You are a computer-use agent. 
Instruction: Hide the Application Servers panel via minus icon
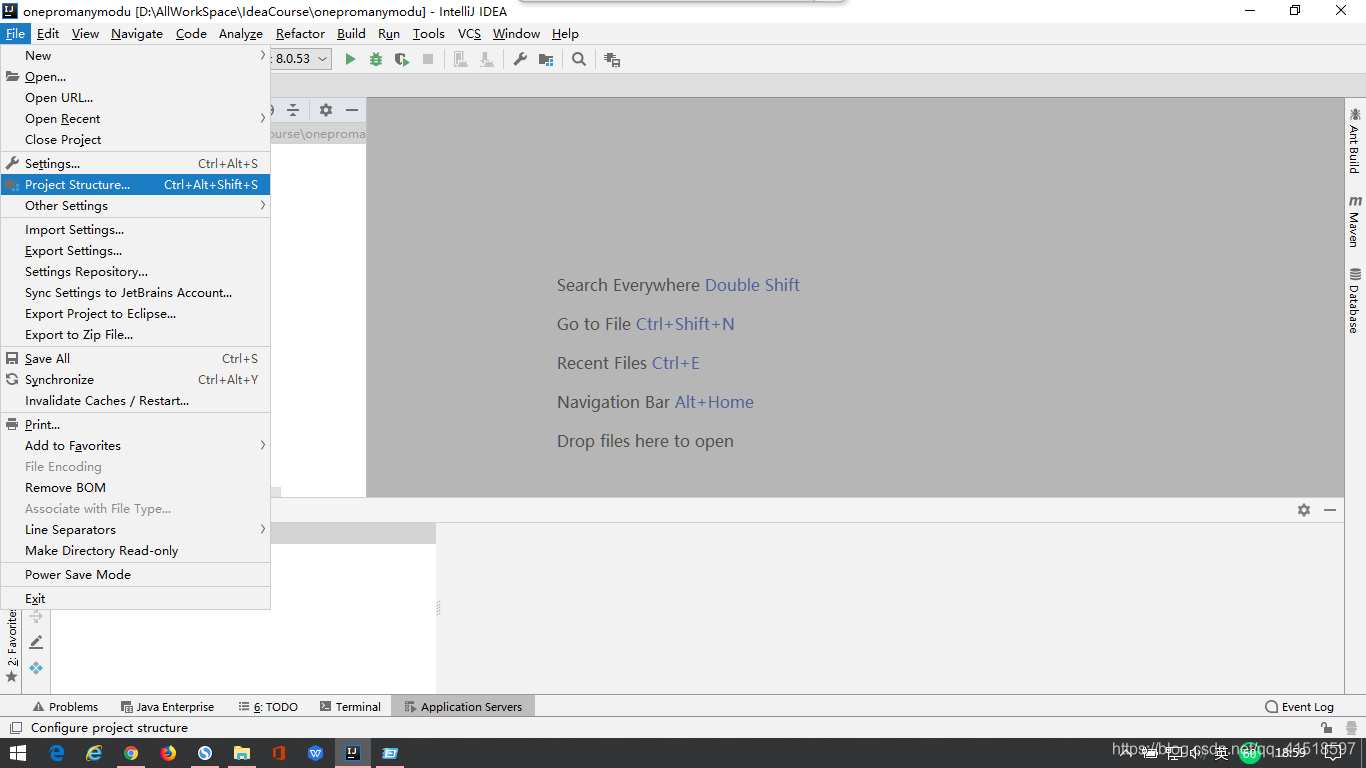click(1330, 510)
